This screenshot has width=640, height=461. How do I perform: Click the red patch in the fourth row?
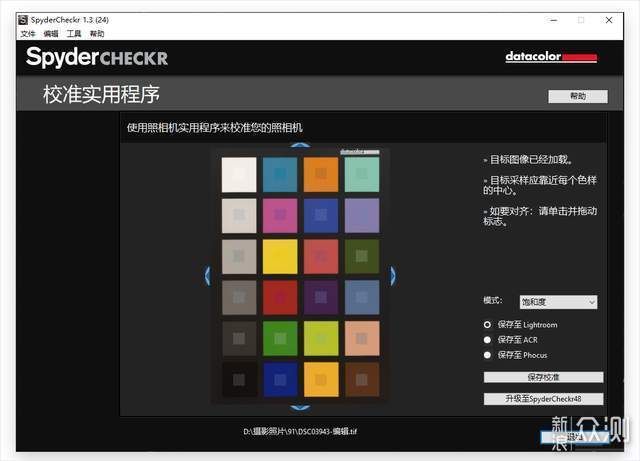click(280, 297)
